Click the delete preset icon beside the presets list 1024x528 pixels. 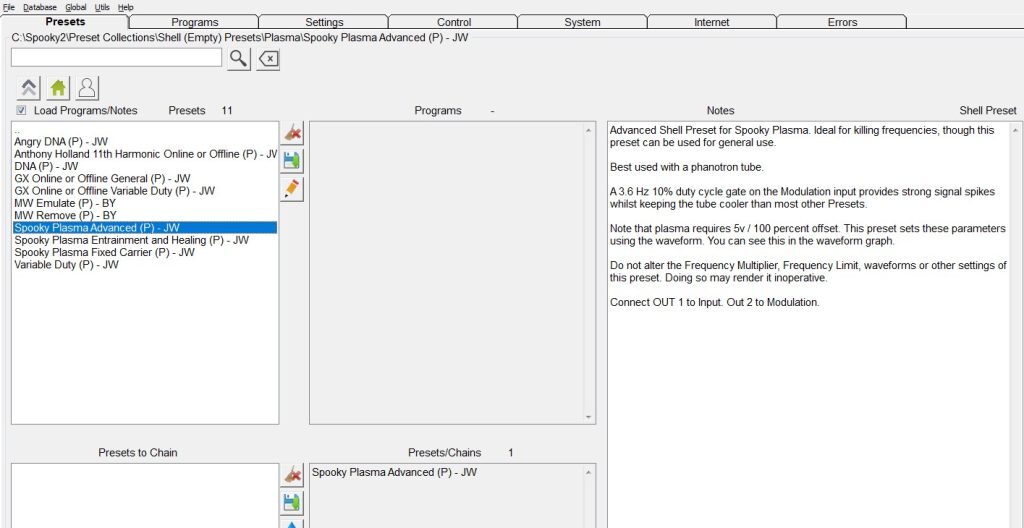pos(293,134)
